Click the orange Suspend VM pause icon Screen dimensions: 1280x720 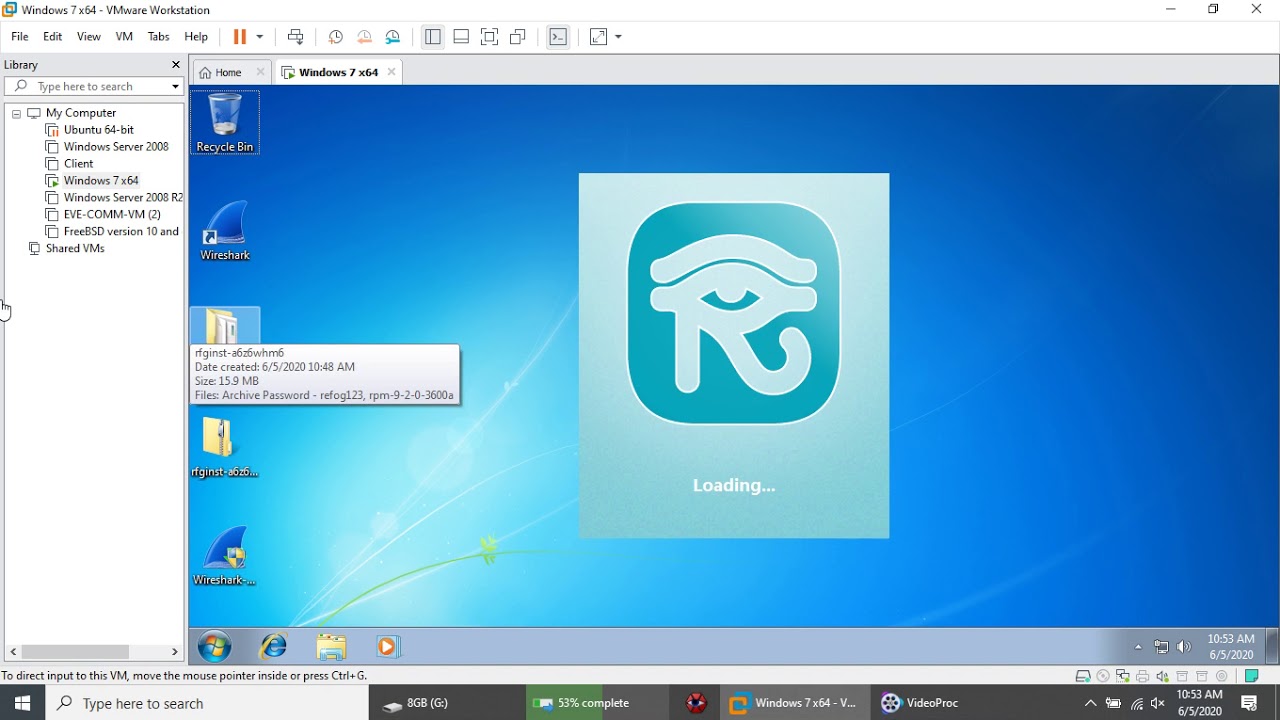click(240, 37)
